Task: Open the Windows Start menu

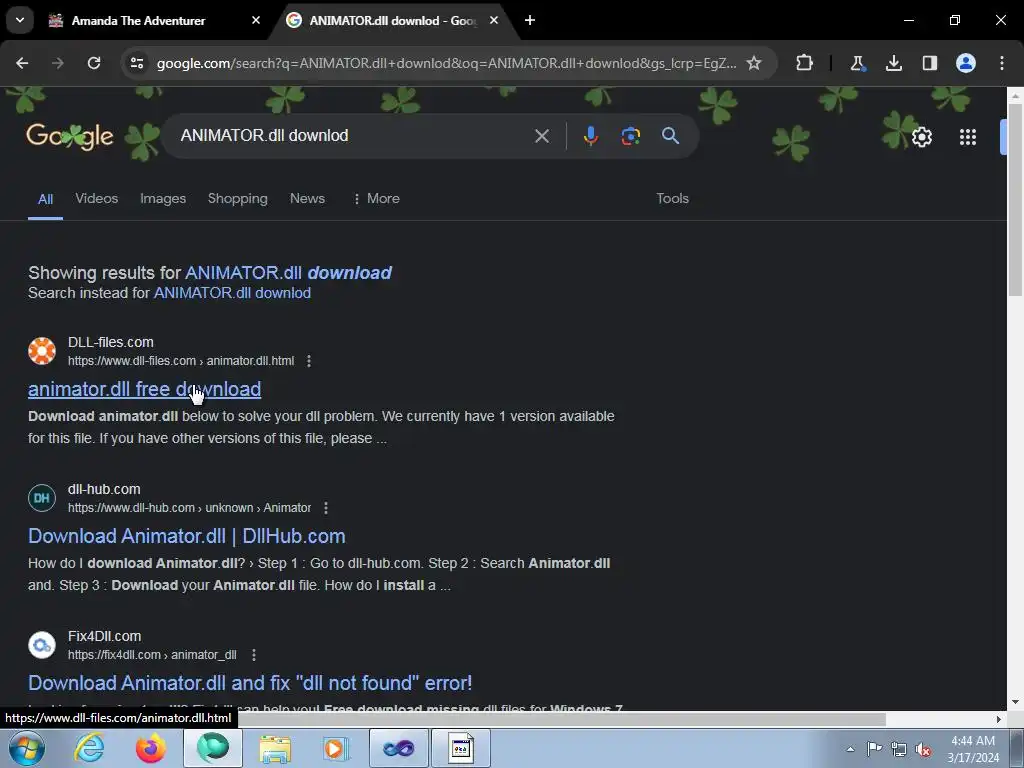Action: point(27,748)
